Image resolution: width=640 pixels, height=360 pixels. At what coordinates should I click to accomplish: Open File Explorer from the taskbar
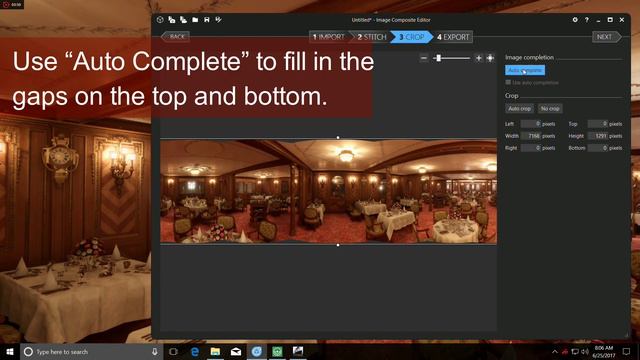tap(215, 351)
